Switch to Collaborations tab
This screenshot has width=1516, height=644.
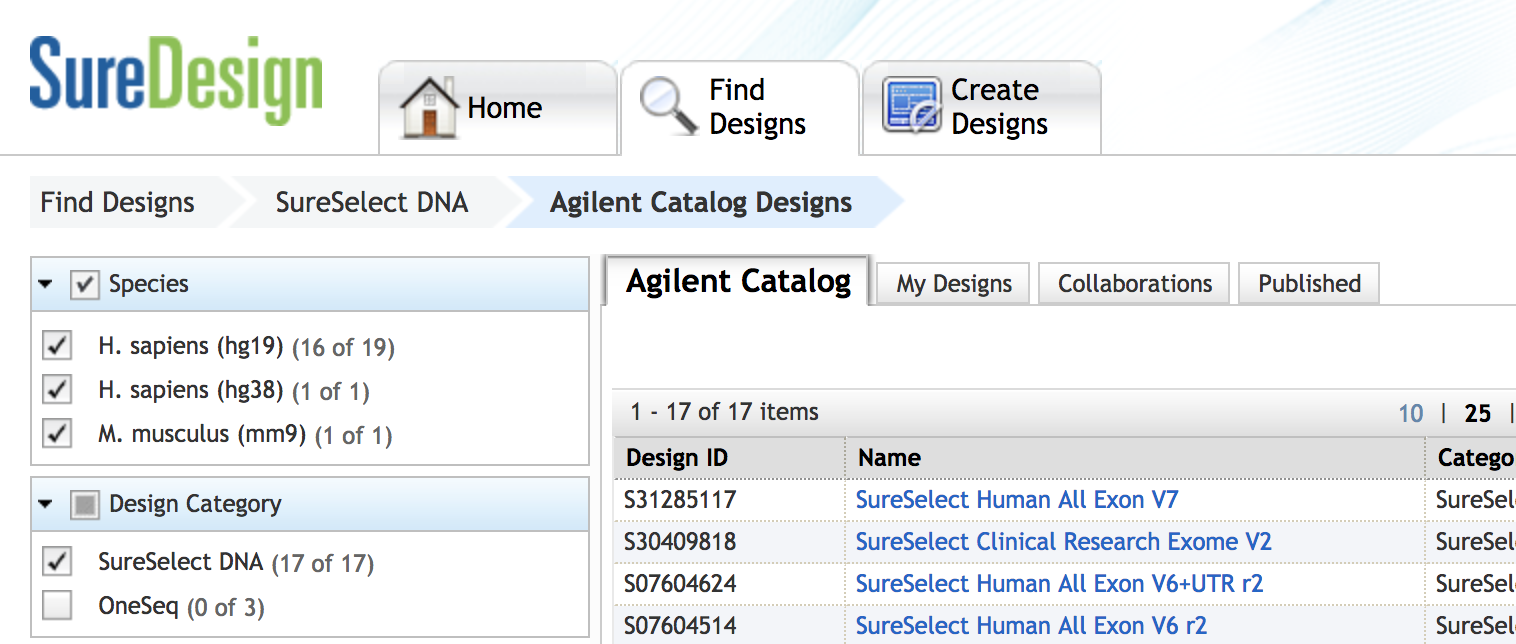tap(1135, 284)
